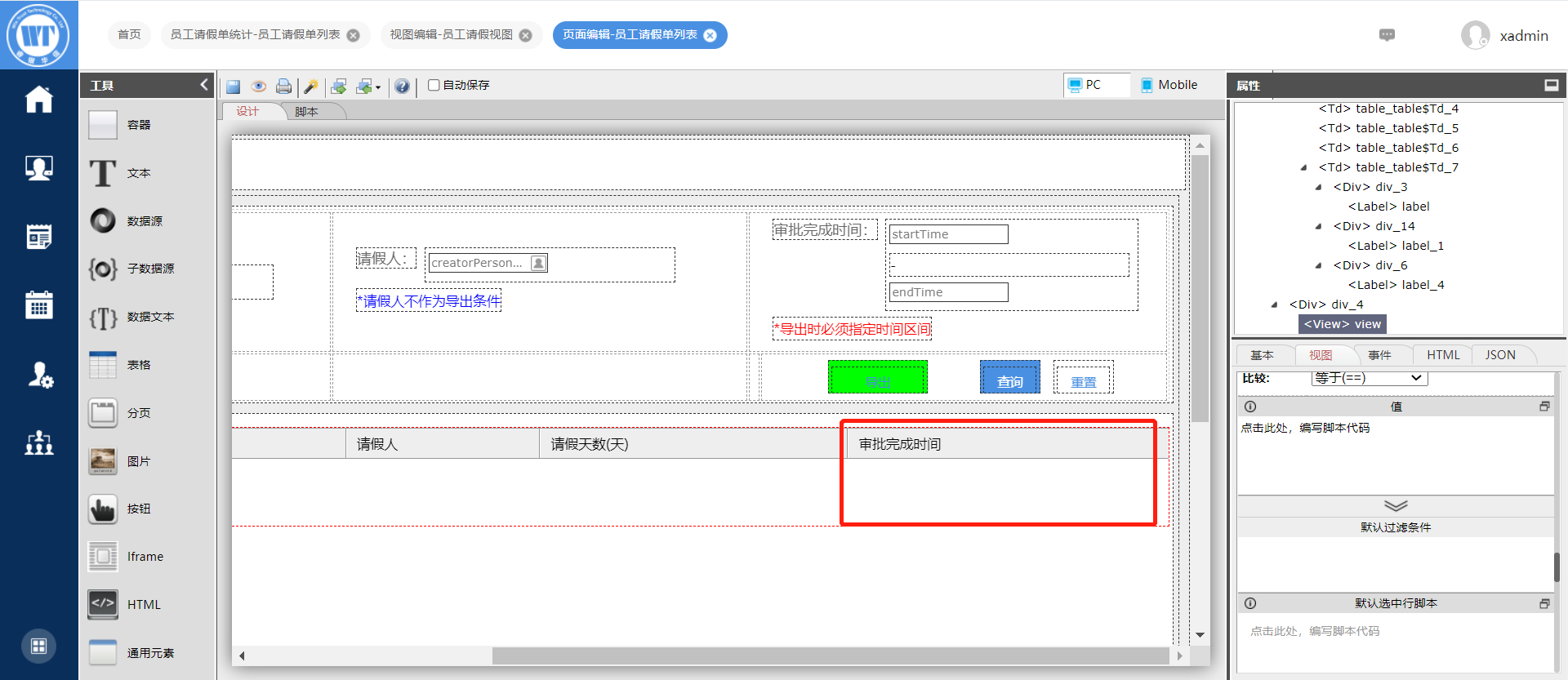1568x680 pixels.
Task: Click the printer icon in the toolbar
Action: [x=283, y=86]
